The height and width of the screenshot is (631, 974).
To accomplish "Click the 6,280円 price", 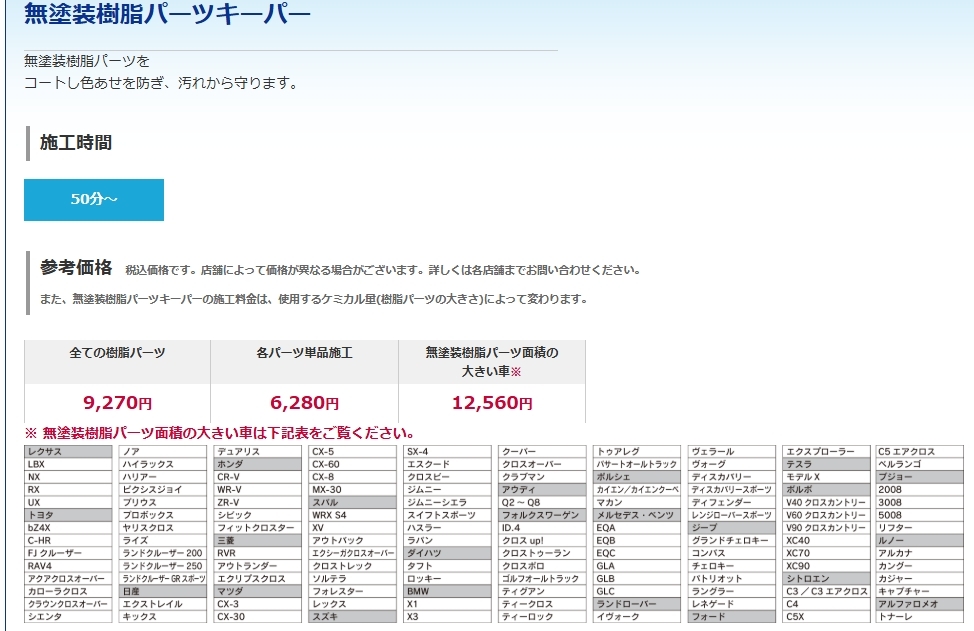I will (304, 403).
